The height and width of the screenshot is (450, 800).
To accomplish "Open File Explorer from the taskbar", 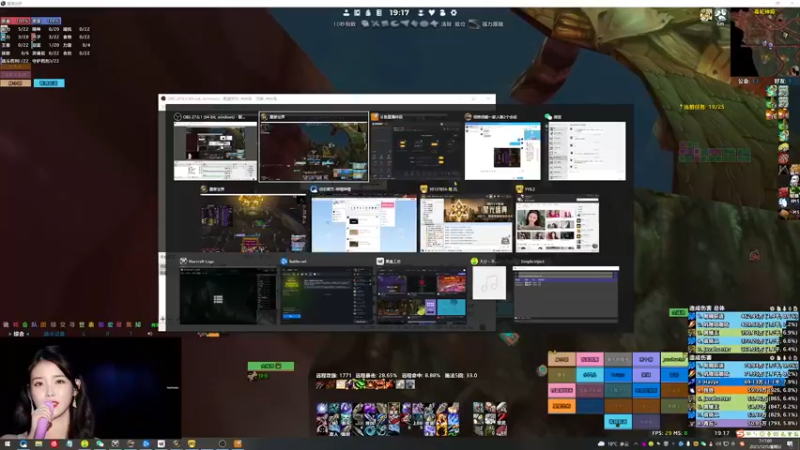I will pyautogui.click(x=38, y=444).
